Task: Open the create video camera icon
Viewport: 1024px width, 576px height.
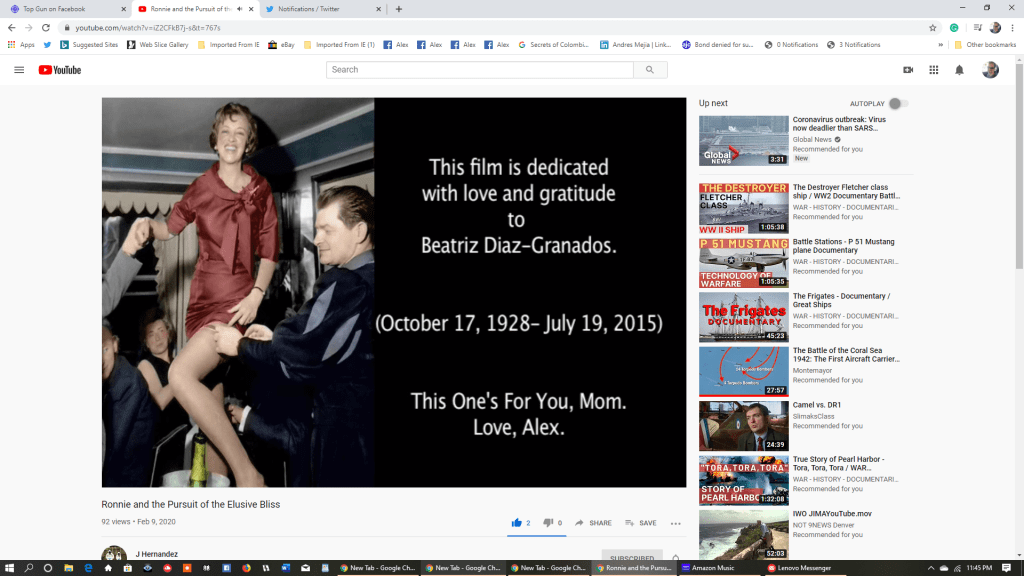Action: pyautogui.click(x=908, y=70)
